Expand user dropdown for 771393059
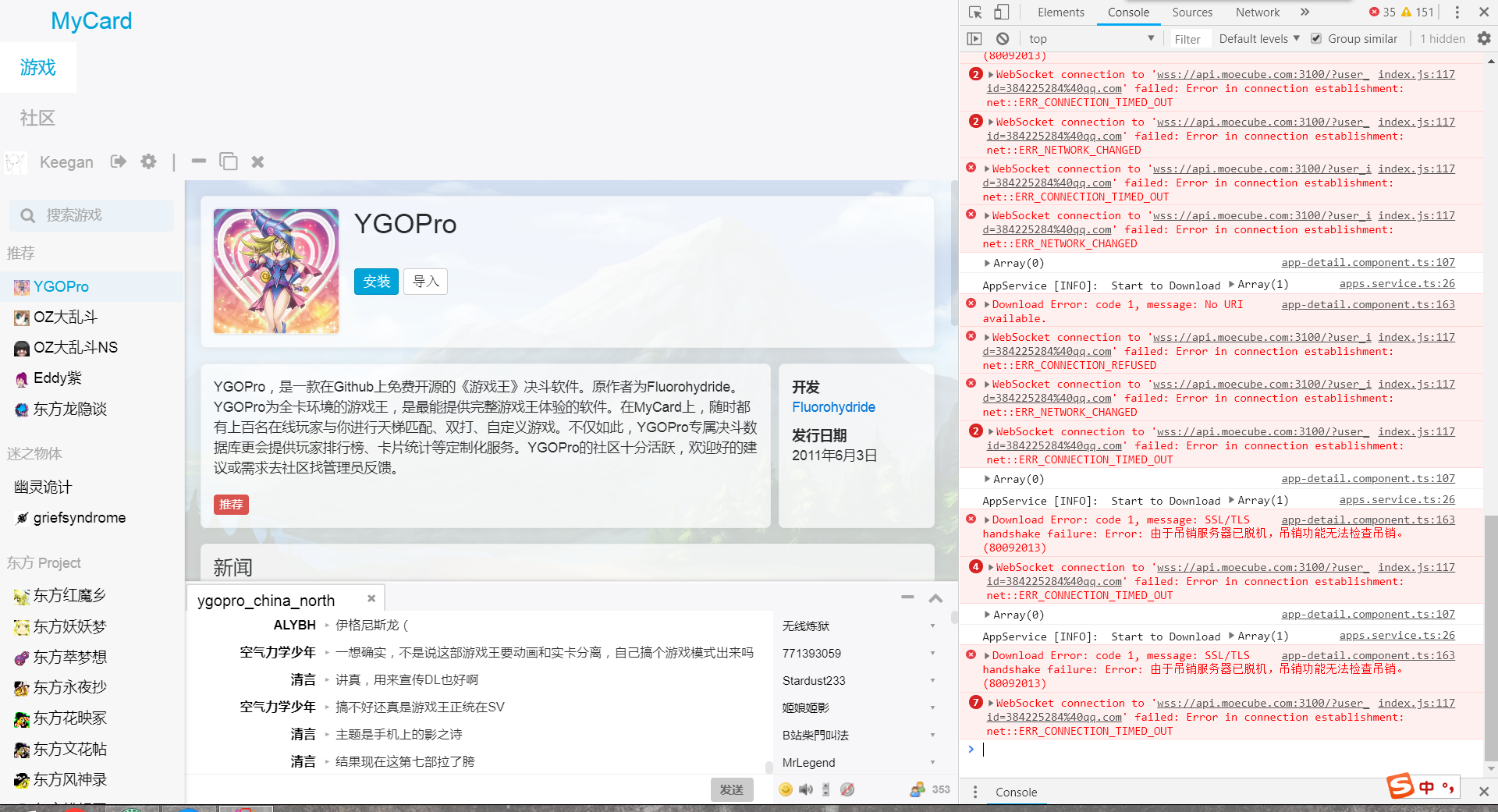The width and height of the screenshot is (1498, 812). click(x=932, y=653)
